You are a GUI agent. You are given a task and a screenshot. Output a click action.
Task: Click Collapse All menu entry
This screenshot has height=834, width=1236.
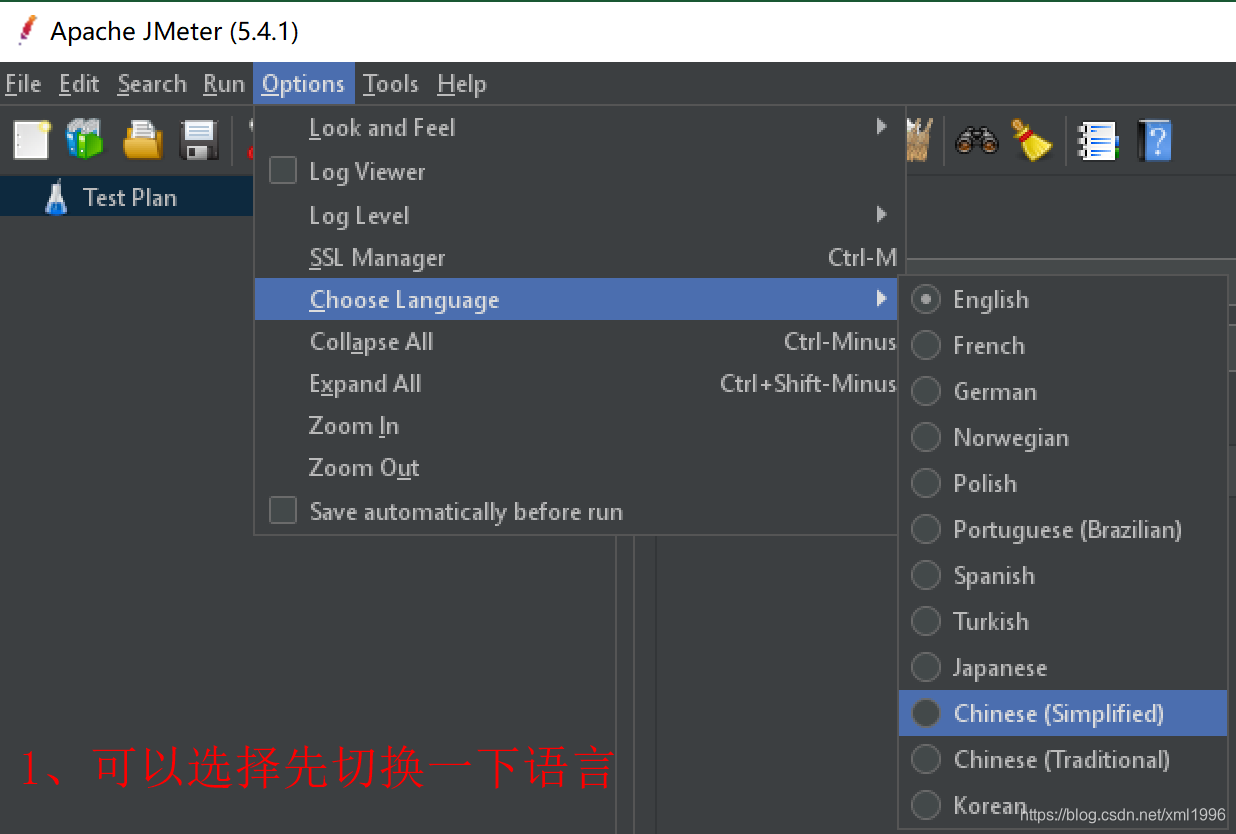coord(577,341)
